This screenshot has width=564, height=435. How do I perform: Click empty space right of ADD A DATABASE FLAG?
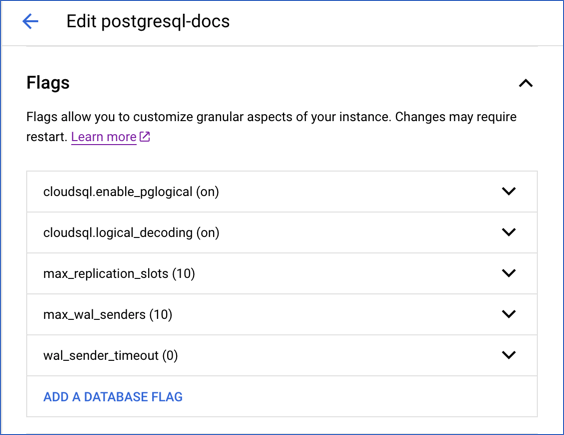(x=360, y=397)
